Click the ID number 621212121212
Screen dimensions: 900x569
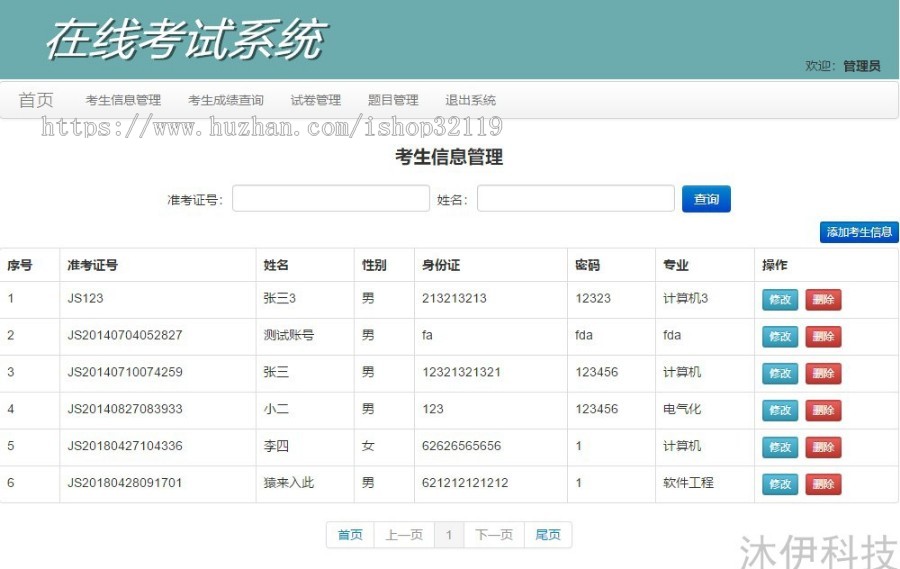point(465,482)
